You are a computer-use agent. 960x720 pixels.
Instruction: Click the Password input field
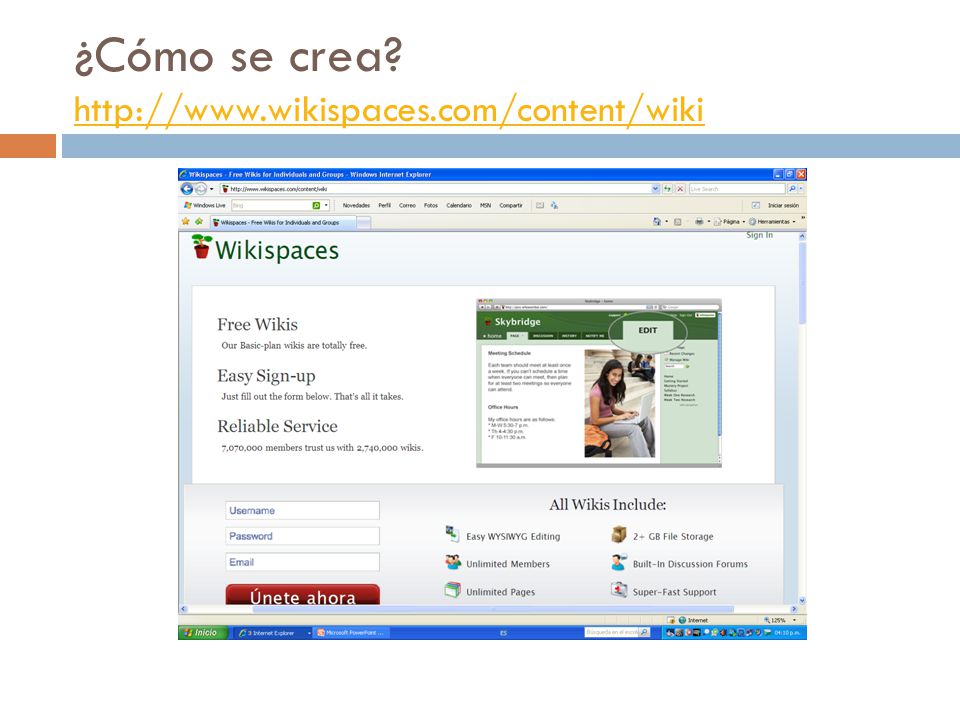pos(302,536)
